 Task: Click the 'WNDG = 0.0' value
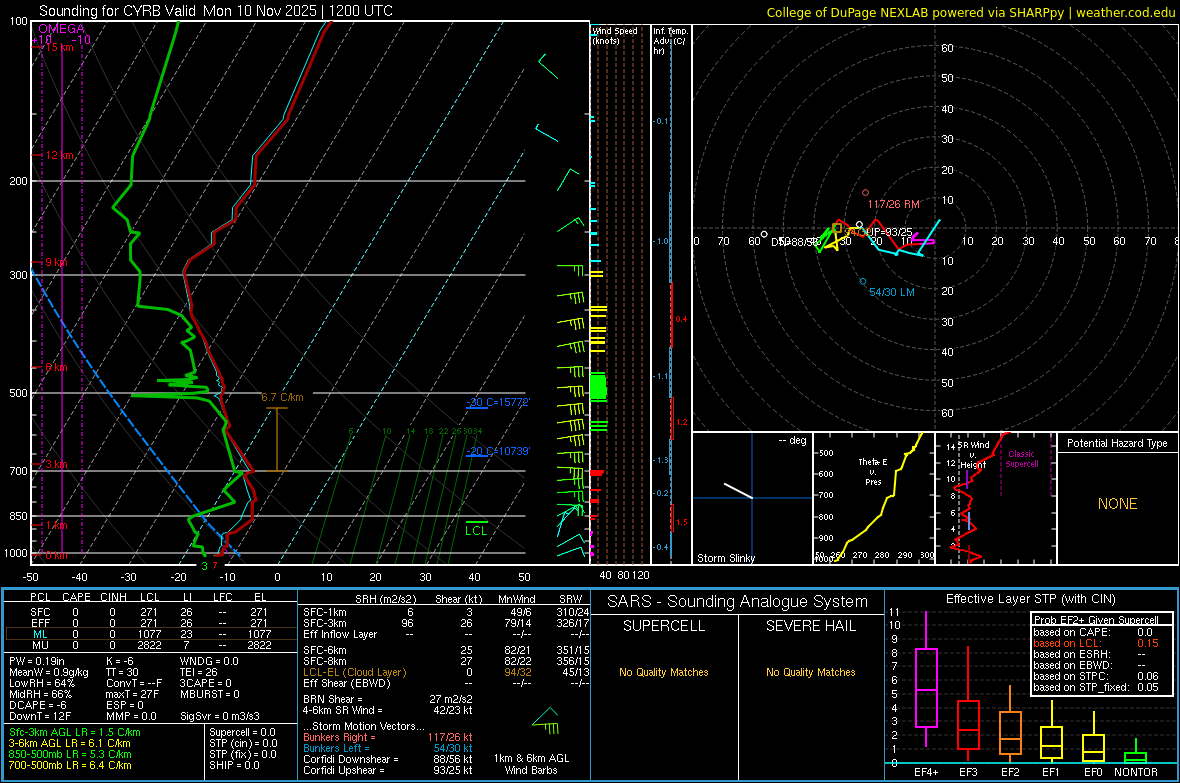coord(209,661)
